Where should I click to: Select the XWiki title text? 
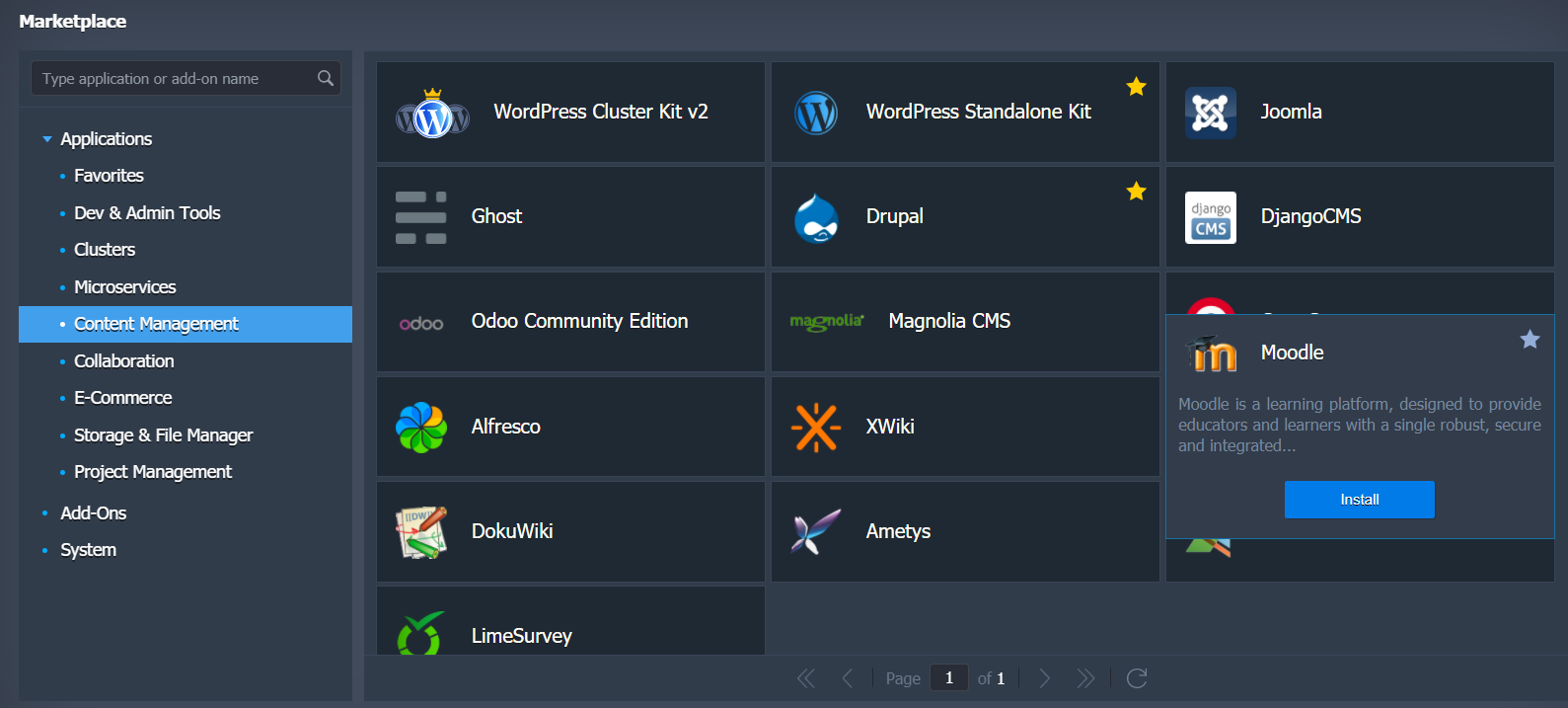[x=890, y=427]
